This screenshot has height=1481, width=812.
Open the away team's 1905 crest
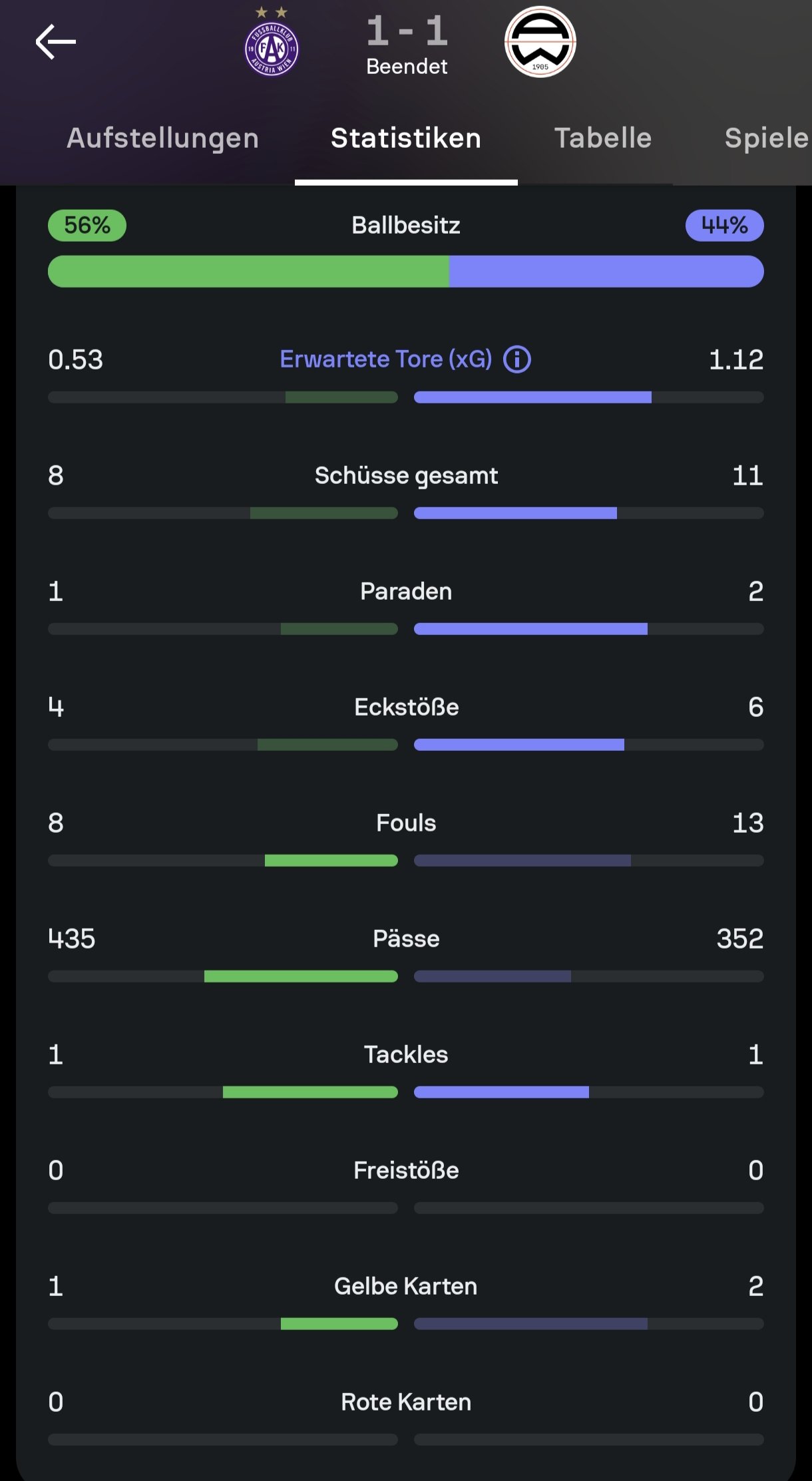[x=540, y=42]
